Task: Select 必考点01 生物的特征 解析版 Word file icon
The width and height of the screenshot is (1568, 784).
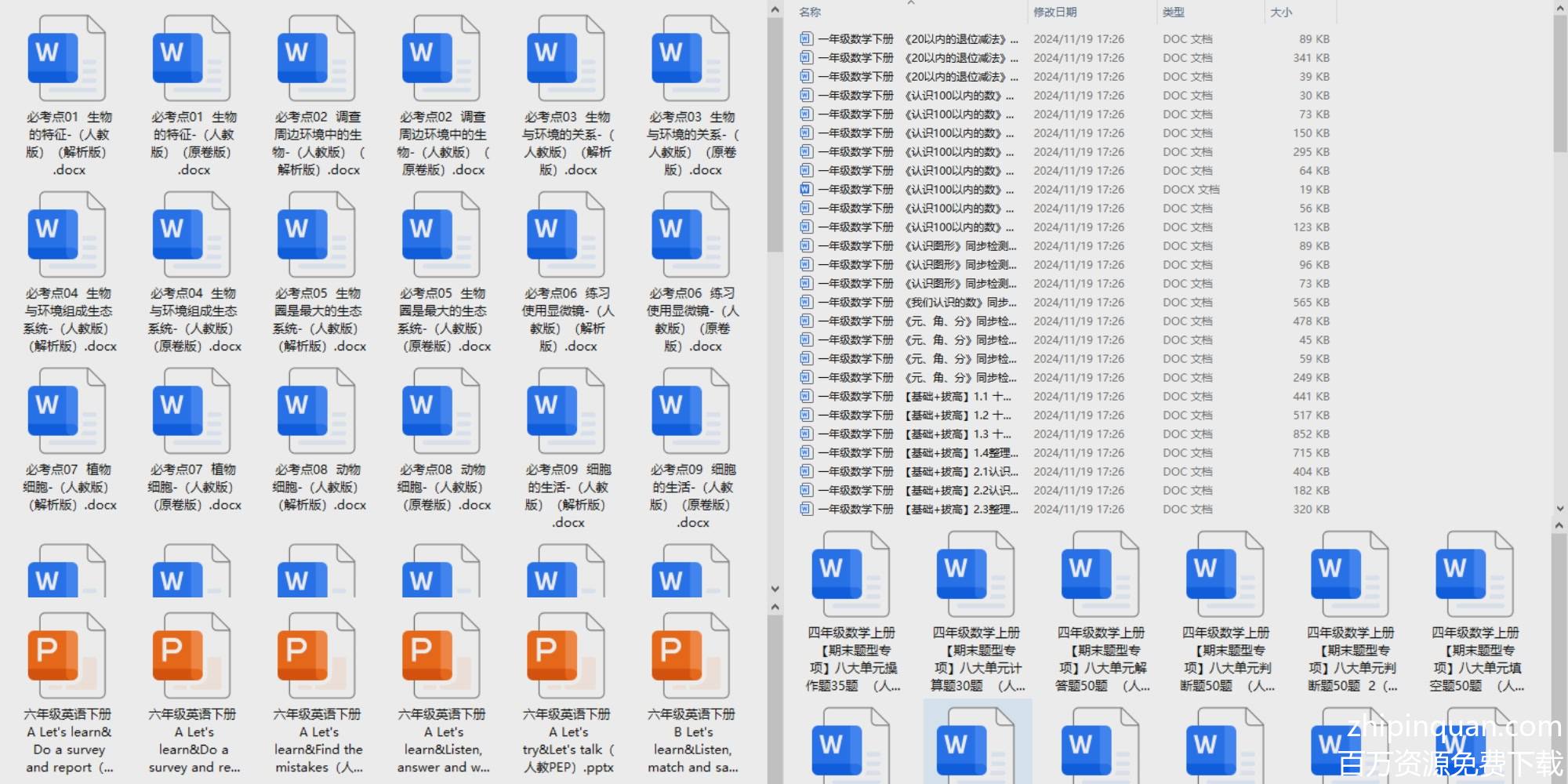Action: (67, 59)
